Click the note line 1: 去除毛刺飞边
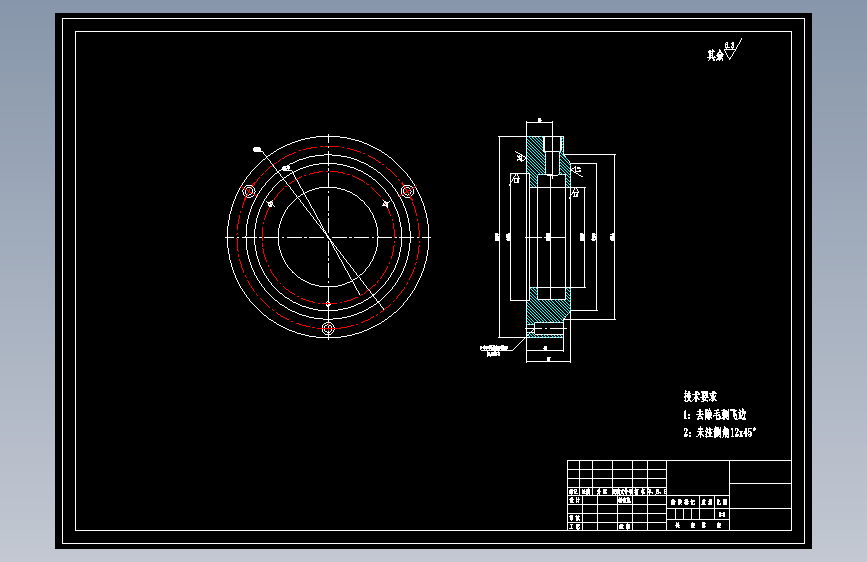867x562 pixels. tap(714, 414)
